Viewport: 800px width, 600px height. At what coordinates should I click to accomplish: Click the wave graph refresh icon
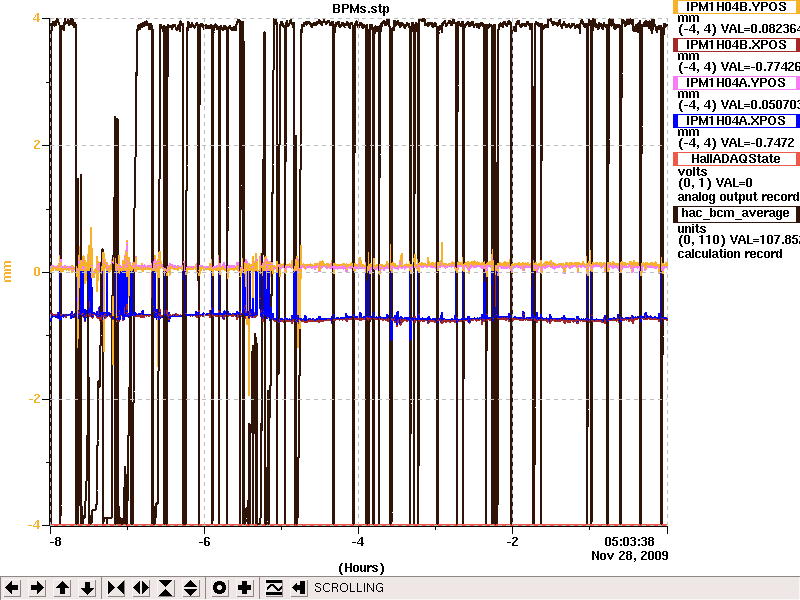tap(273, 588)
